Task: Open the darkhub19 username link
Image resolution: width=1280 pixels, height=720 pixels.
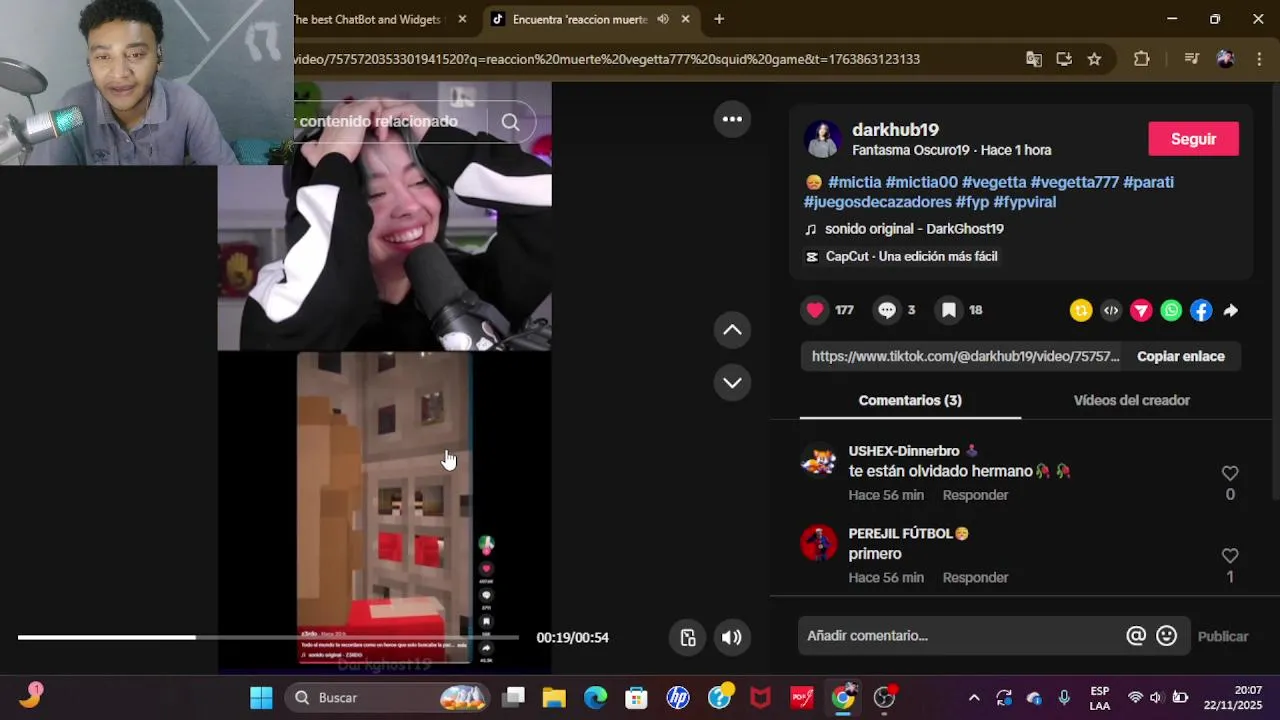Action: click(895, 130)
